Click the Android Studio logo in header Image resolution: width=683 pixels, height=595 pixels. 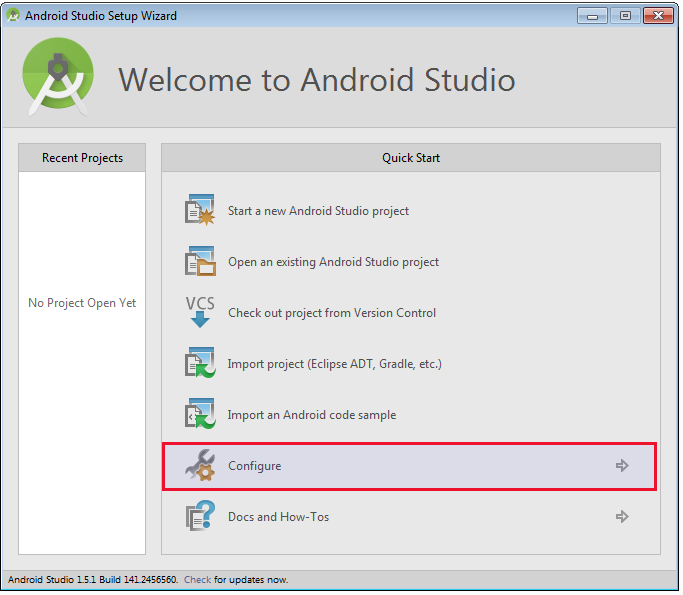58,77
